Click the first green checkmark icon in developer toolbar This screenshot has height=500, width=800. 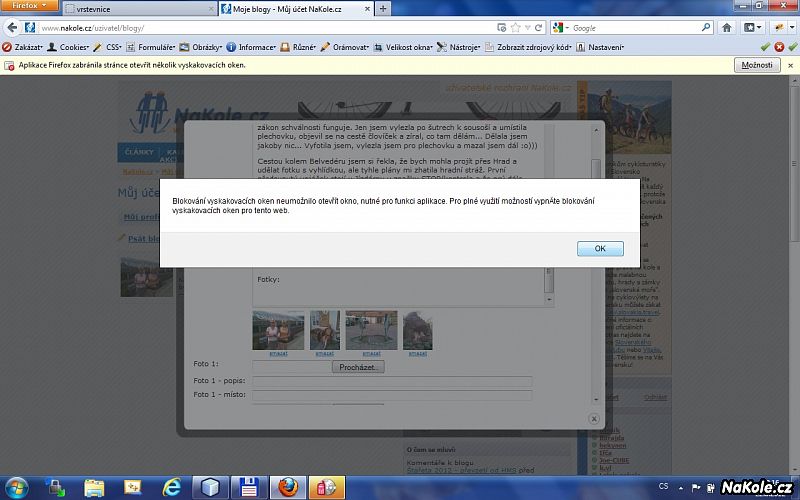[x=765, y=47]
